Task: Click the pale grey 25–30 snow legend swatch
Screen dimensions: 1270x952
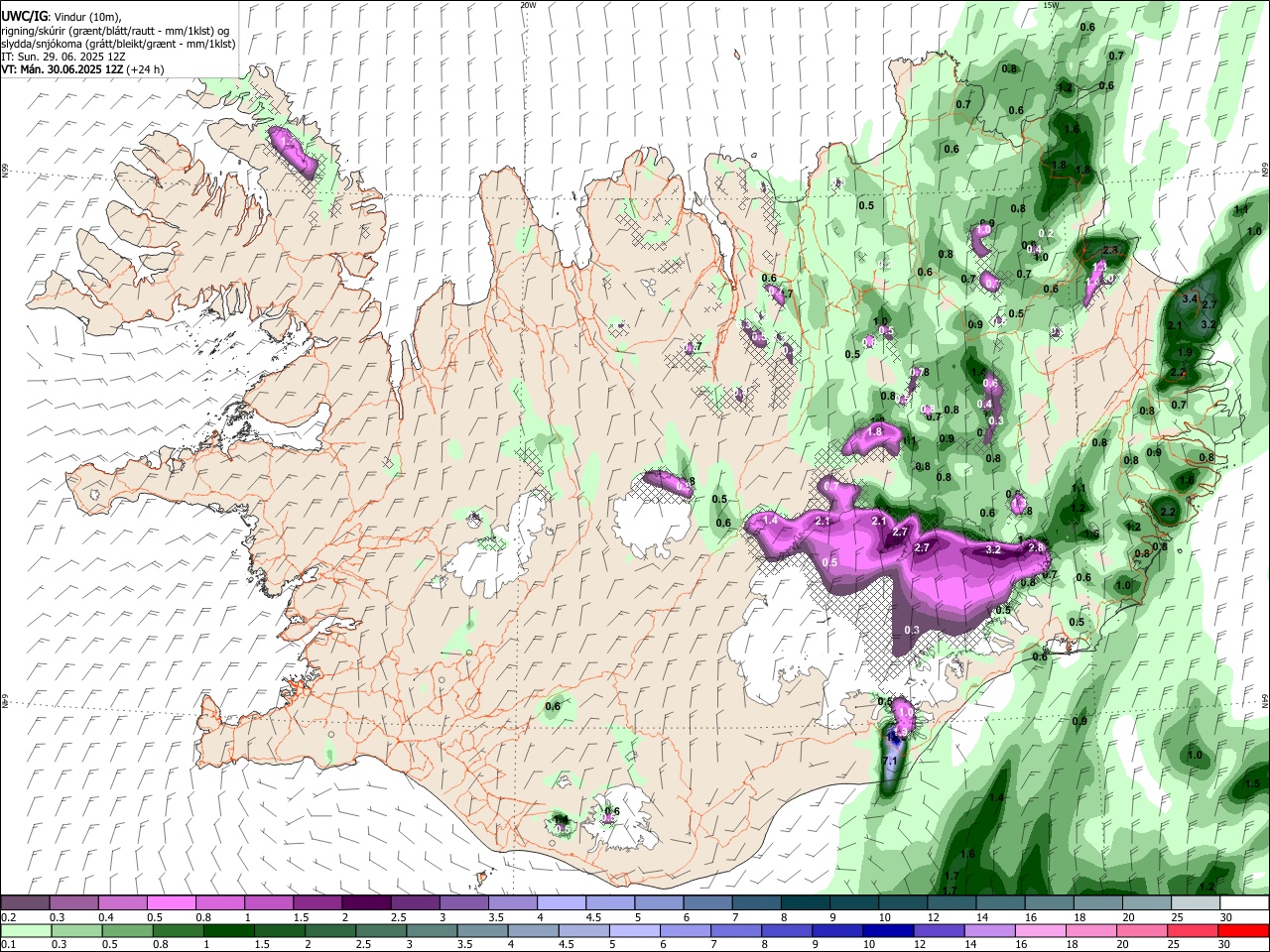Action: [x=1196, y=902]
